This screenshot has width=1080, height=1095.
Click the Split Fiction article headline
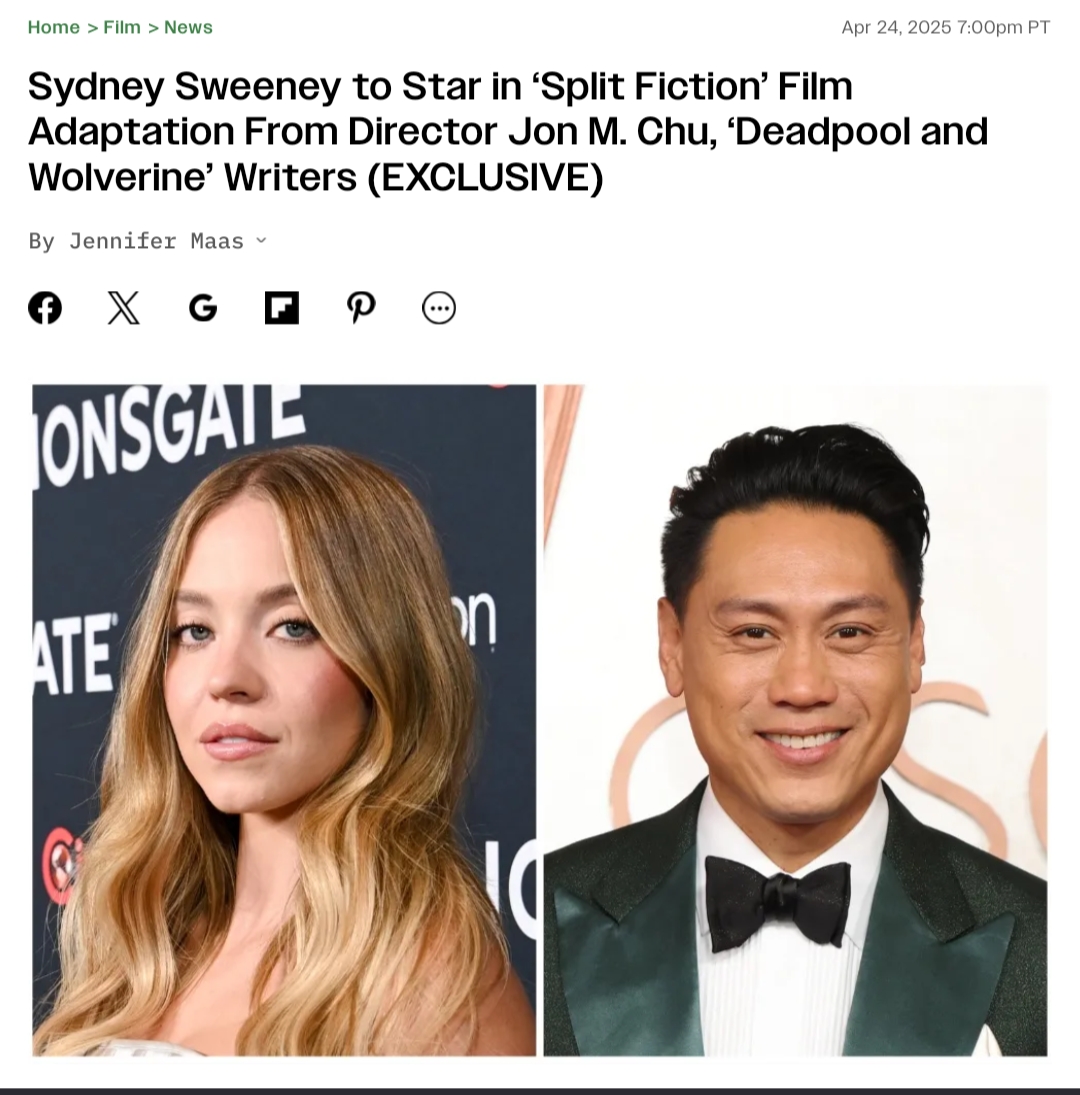[508, 131]
